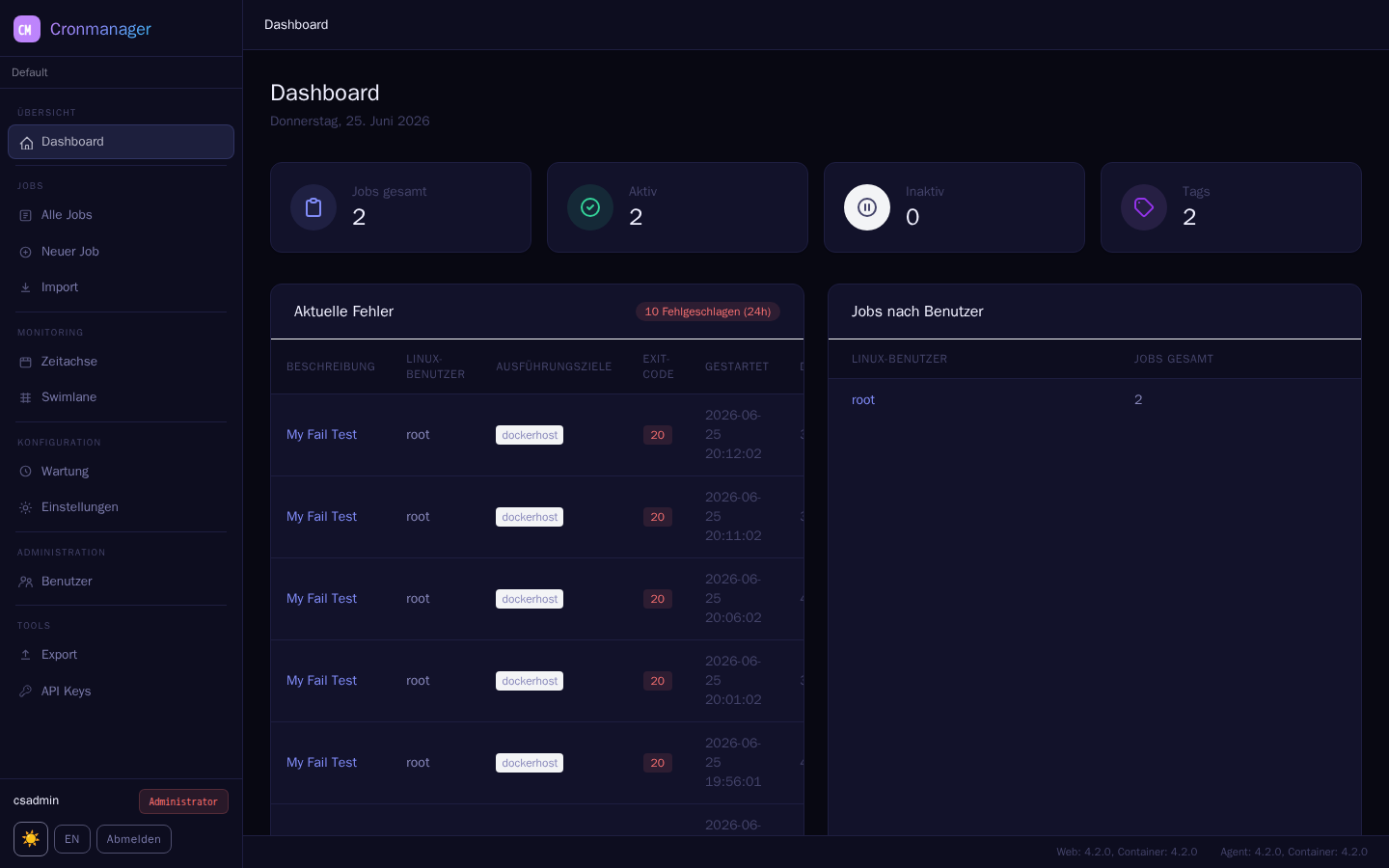Click the Dashboard breadcrumb in top bar
Screen dimensions: 1389x868
(296, 25)
